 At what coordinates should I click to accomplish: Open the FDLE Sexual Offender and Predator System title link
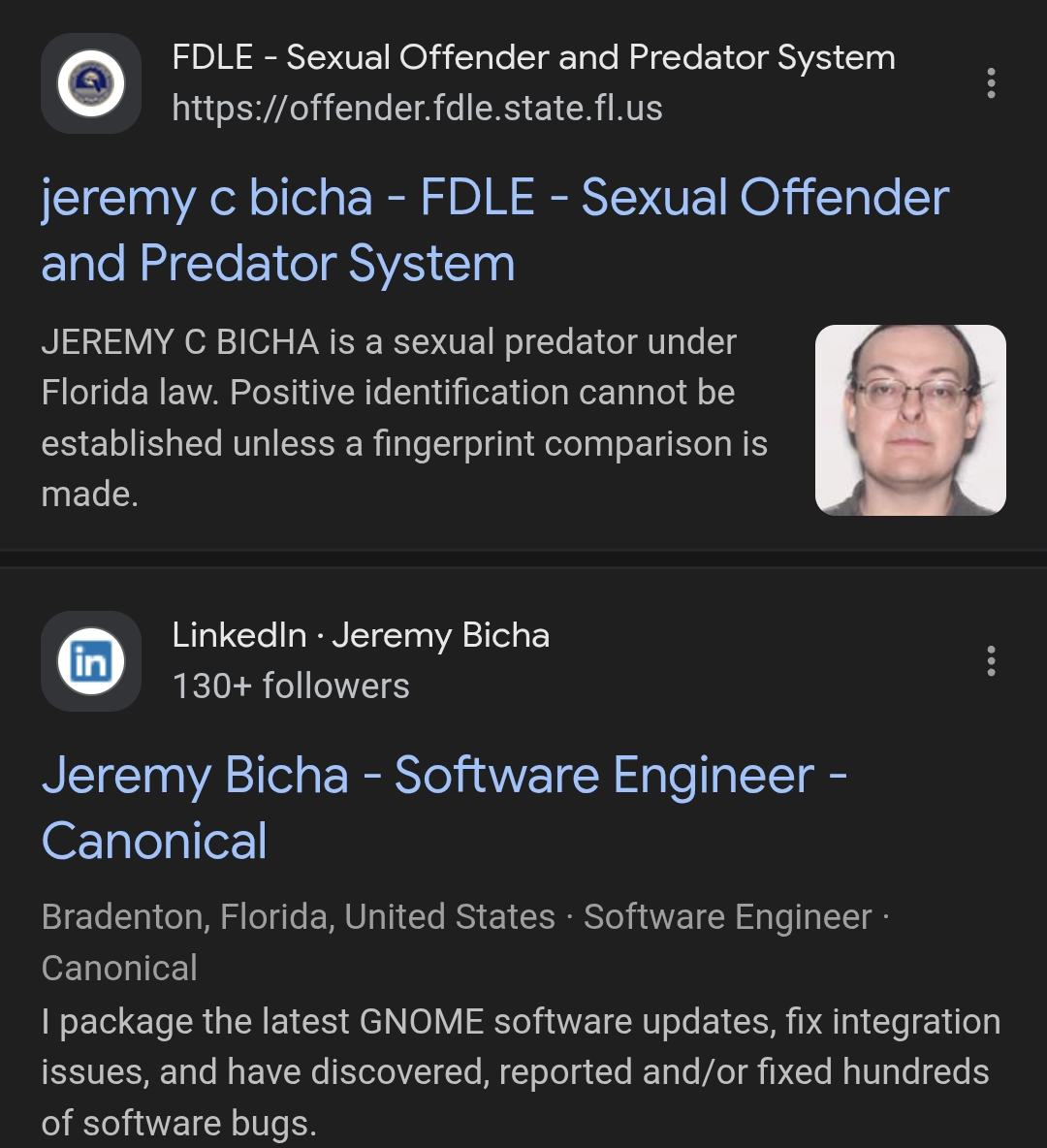coord(495,230)
